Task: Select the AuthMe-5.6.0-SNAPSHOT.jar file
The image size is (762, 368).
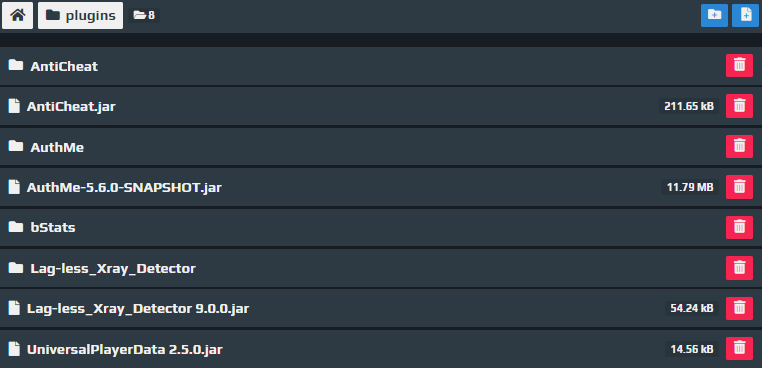Action: [124, 187]
